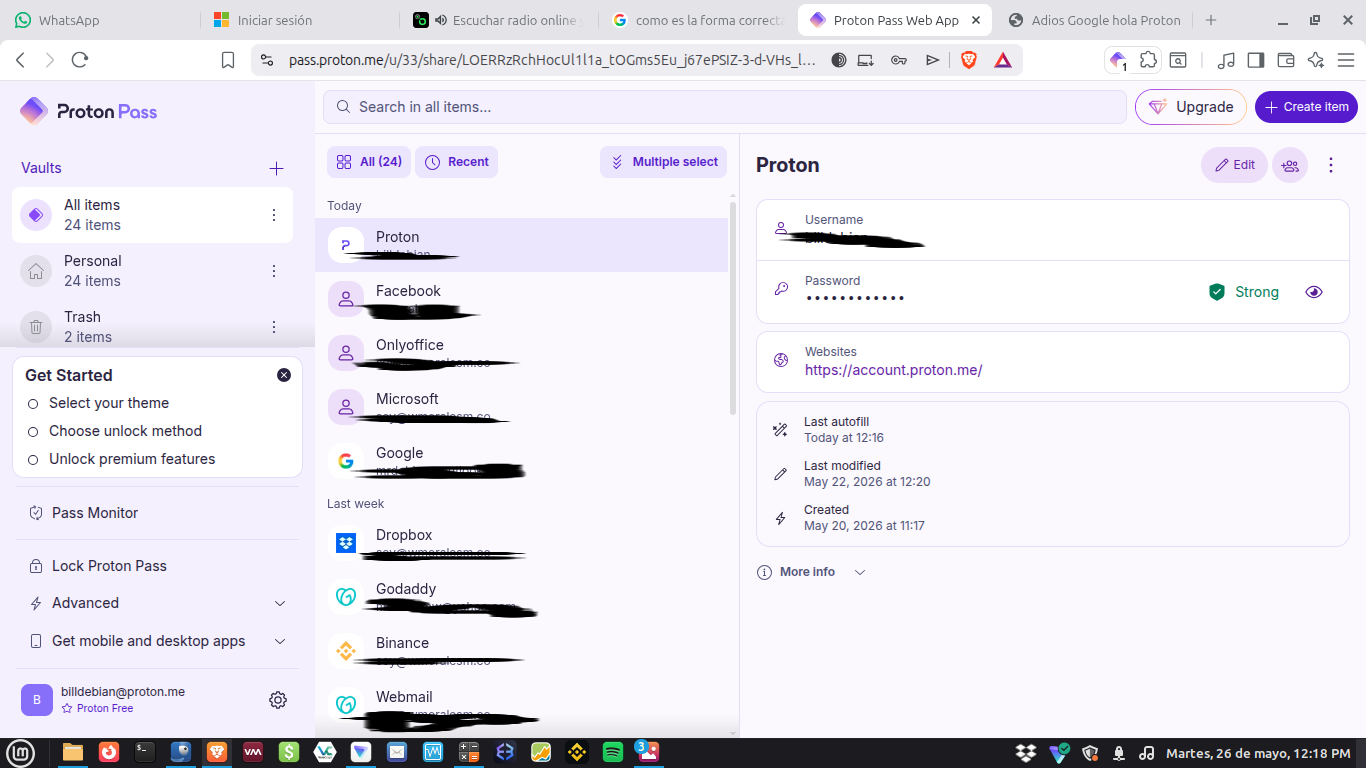
Task: Open Spotify from the taskbar
Action: coord(613,752)
